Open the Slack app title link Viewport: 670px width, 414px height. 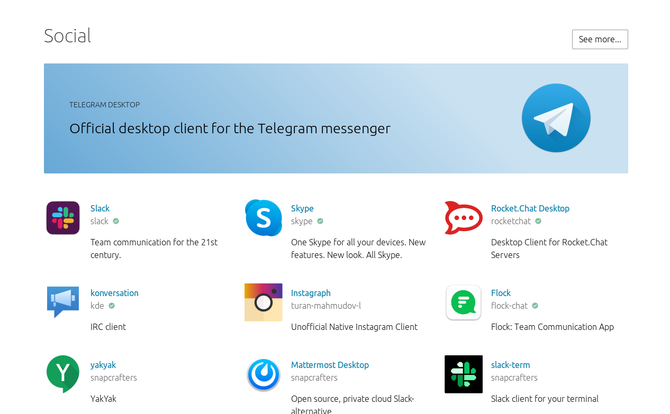tap(100, 208)
